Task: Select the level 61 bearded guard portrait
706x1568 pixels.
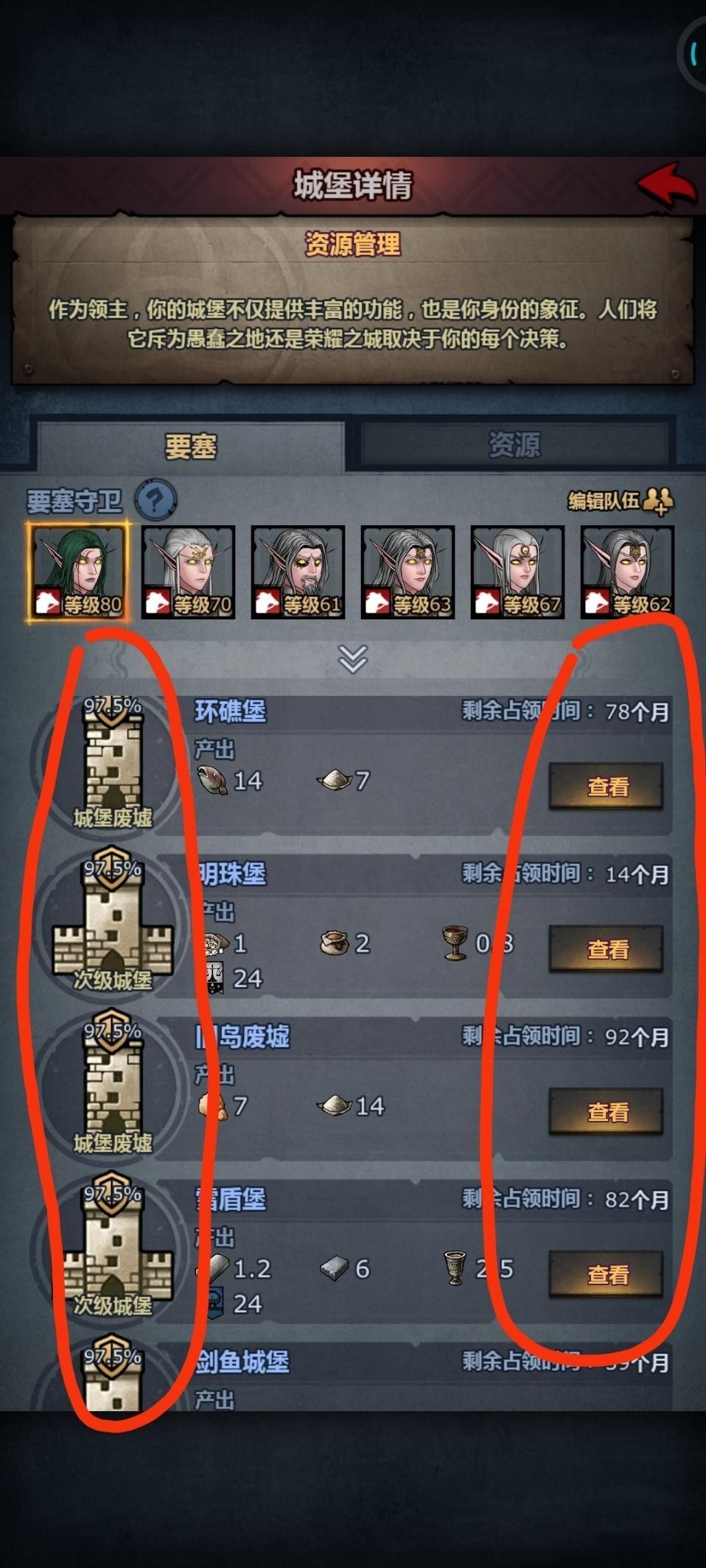Action: (x=298, y=572)
